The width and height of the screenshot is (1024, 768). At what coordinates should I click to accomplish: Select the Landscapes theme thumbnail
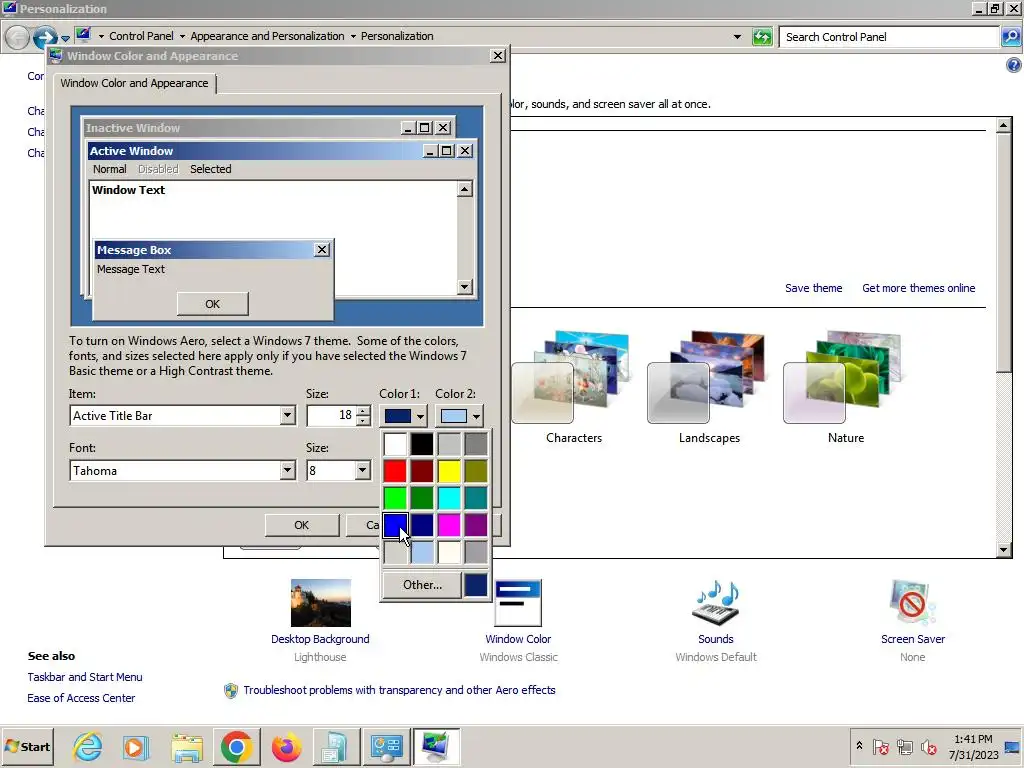(708, 377)
